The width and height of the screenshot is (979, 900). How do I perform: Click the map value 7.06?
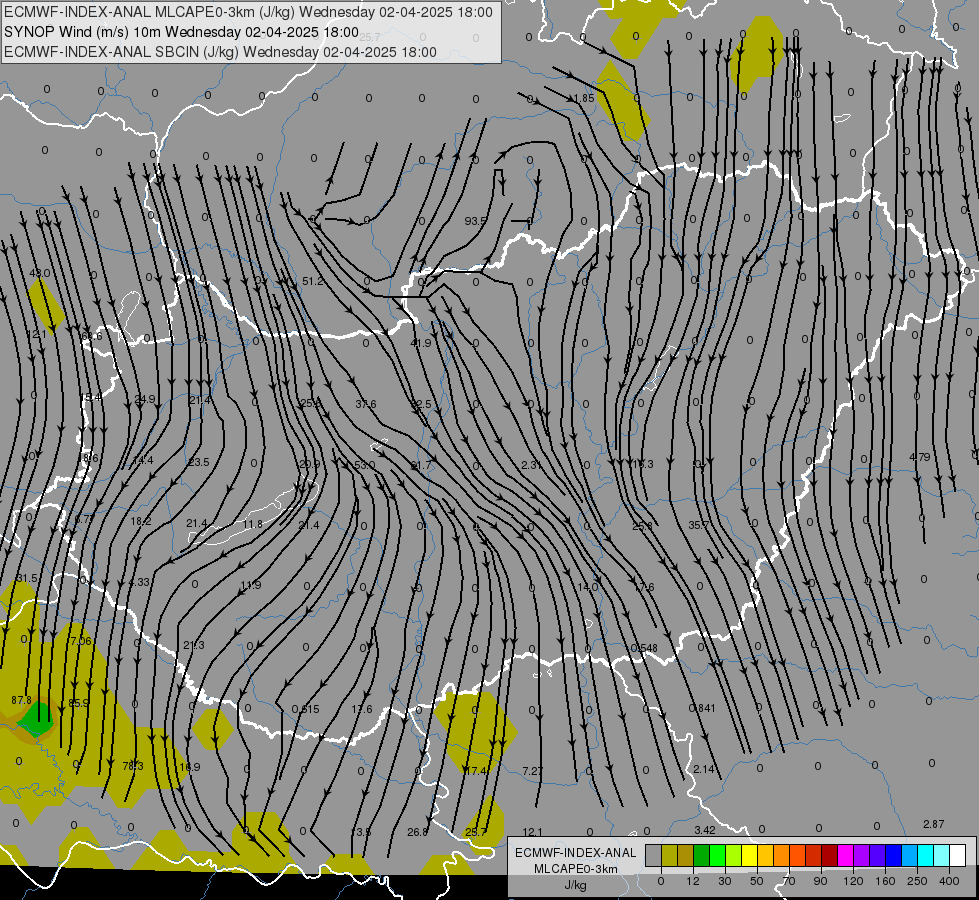pos(81,641)
